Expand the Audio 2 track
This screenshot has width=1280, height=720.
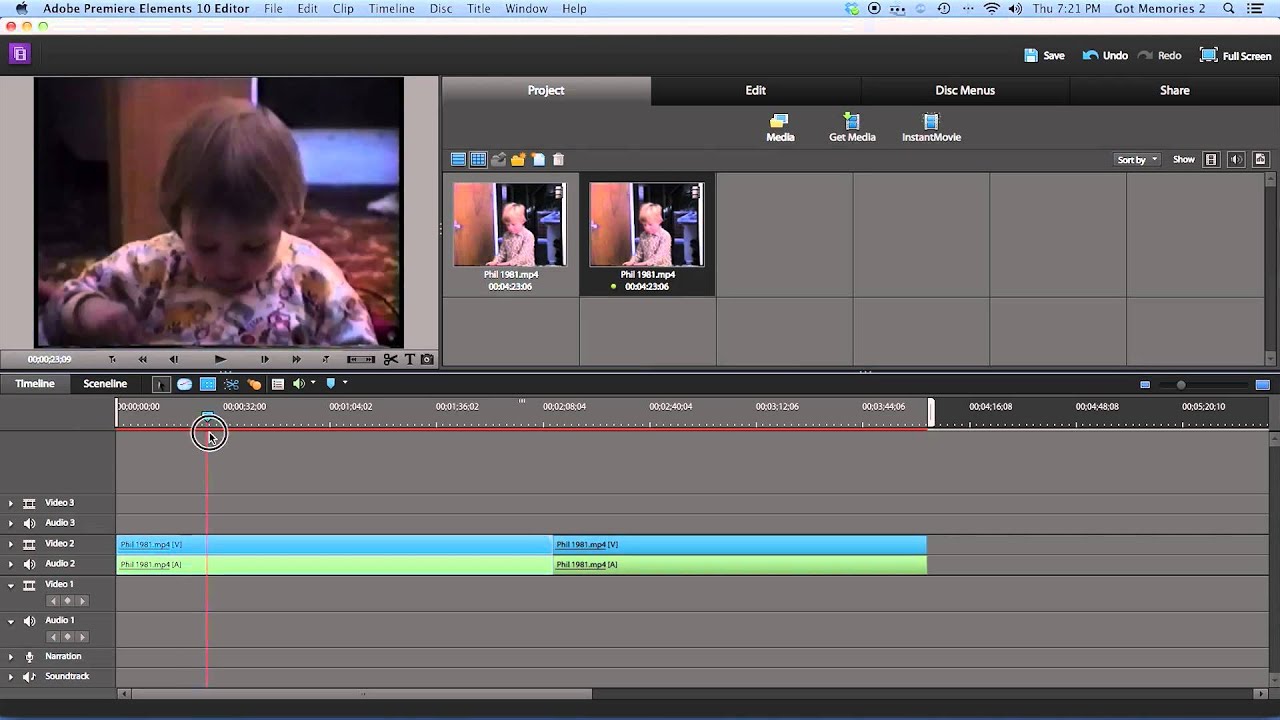[x=11, y=564]
